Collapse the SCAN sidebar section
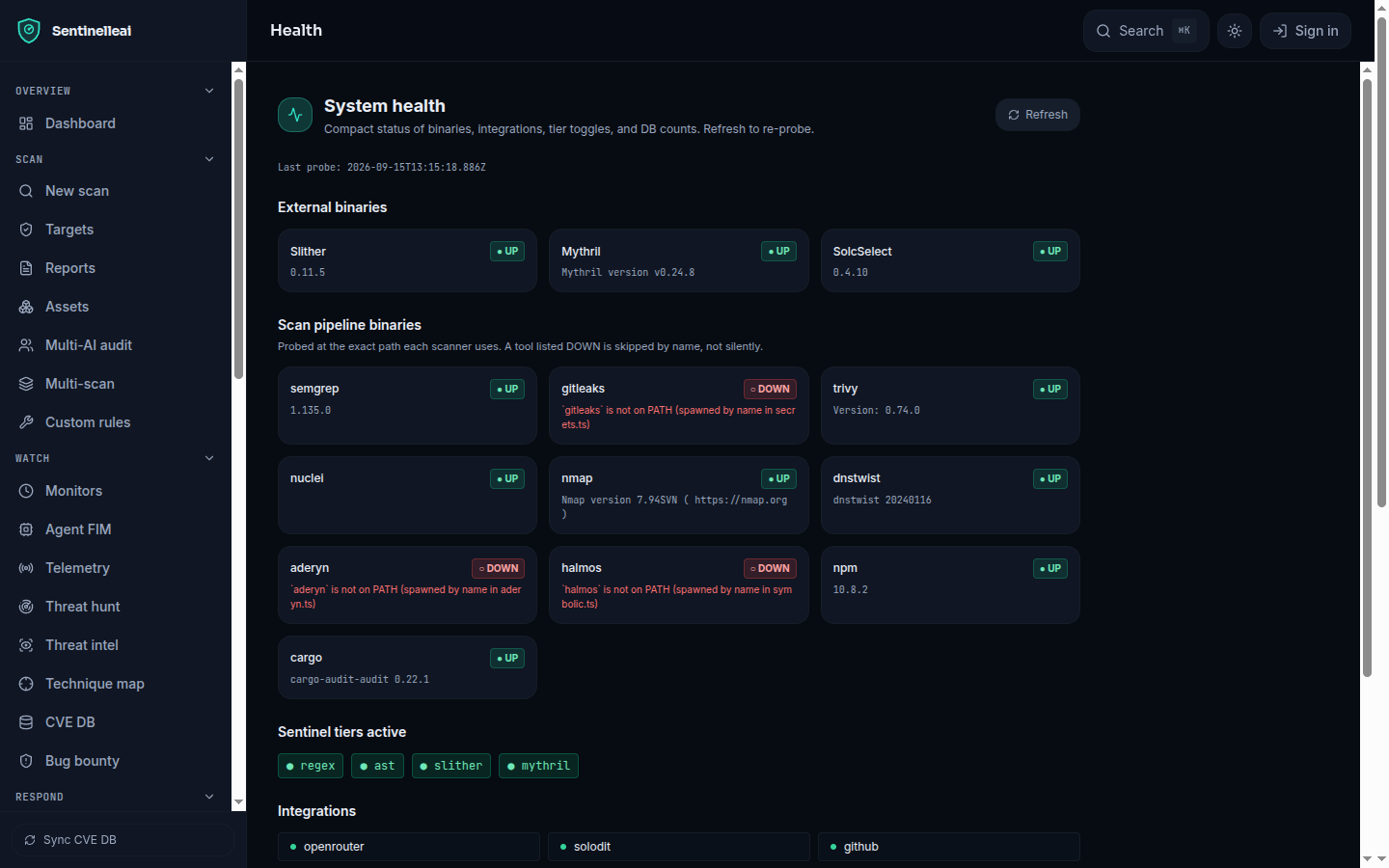1389x868 pixels. pyautogui.click(x=209, y=159)
